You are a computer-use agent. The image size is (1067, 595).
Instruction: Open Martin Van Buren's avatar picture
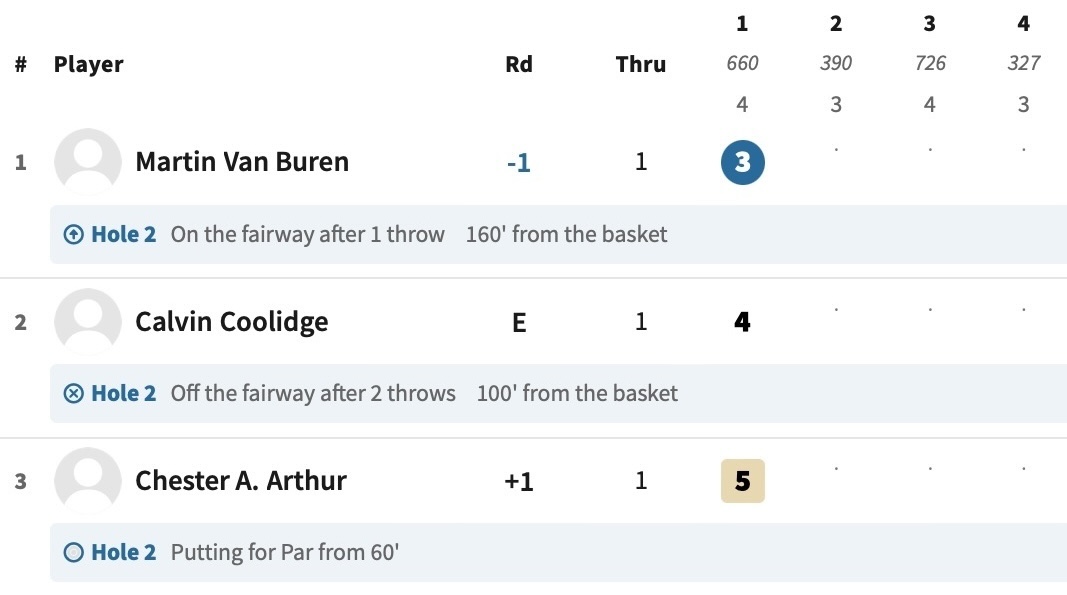(88, 162)
